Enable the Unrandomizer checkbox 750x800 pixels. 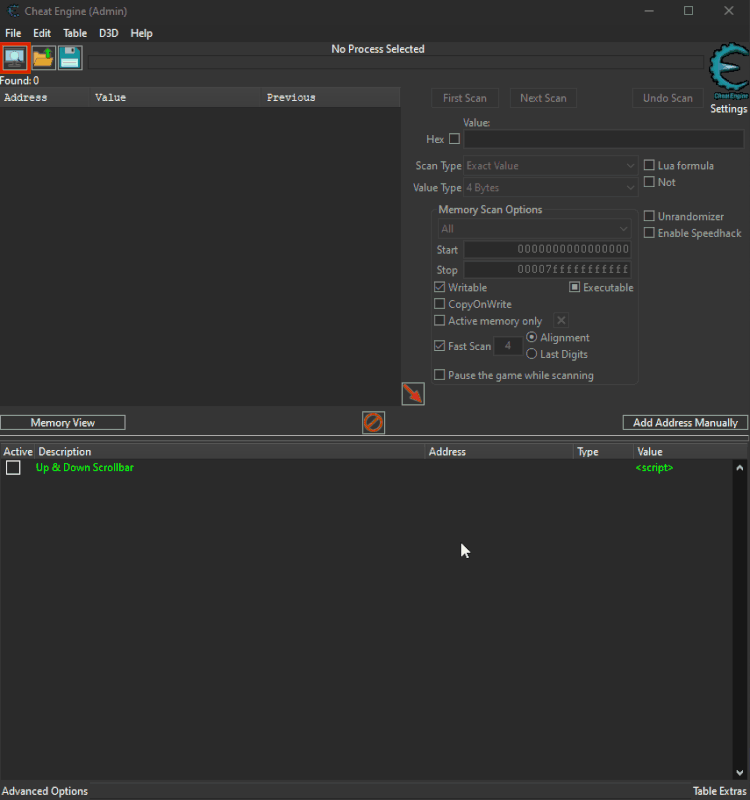point(649,216)
